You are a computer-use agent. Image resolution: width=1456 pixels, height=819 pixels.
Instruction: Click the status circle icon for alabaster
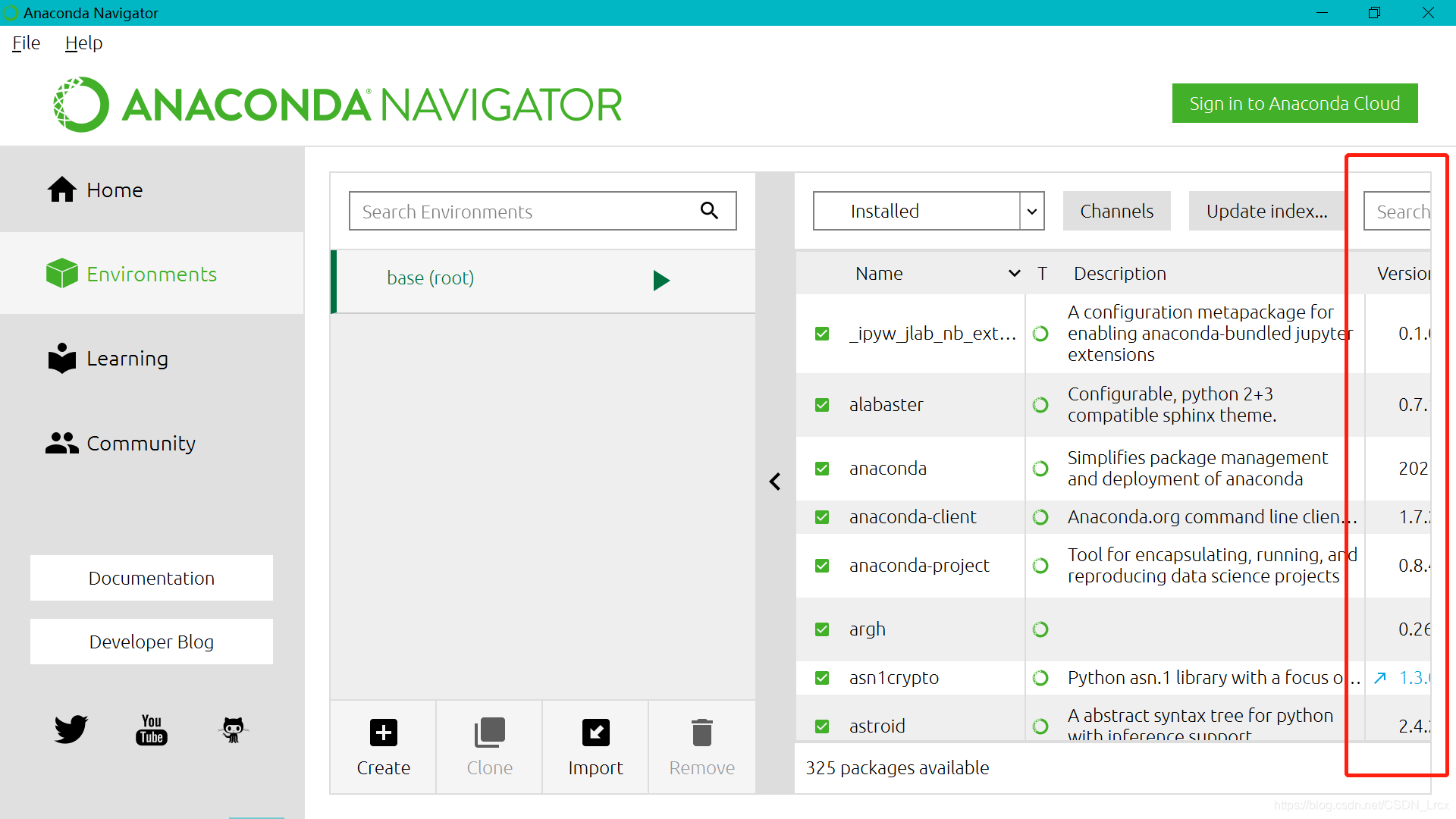[1040, 405]
